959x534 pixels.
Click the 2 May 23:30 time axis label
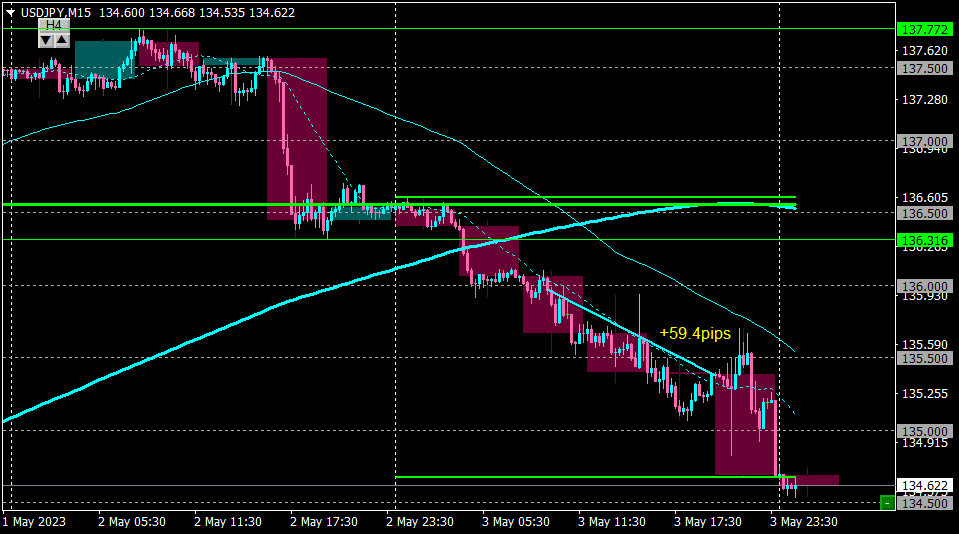[420, 522]
